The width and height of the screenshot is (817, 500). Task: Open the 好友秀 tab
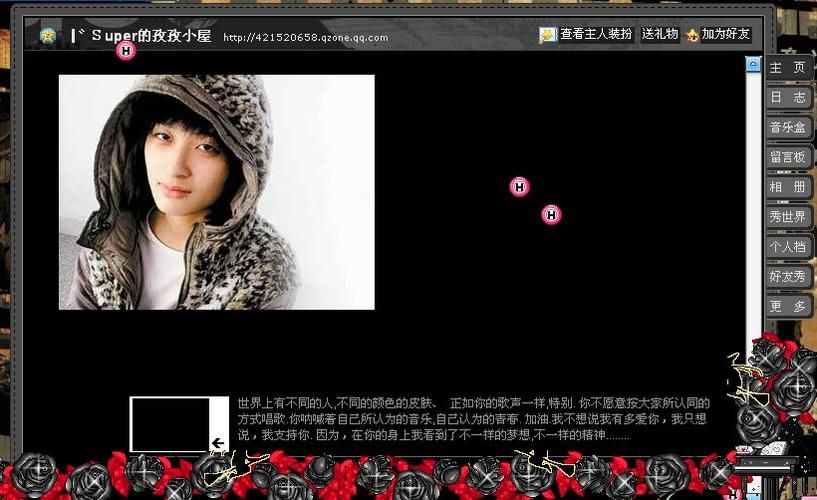click(788, 277)
